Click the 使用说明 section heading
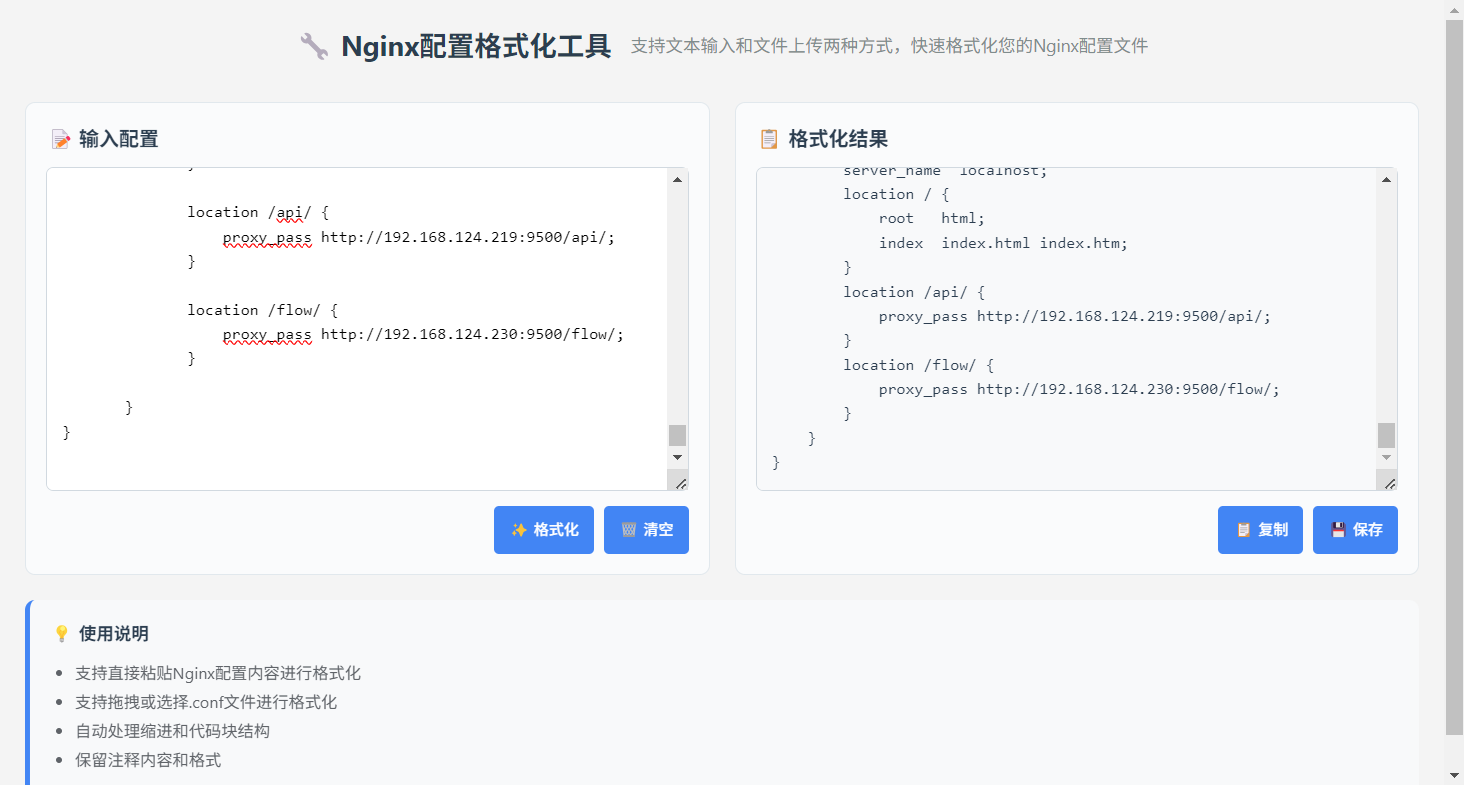This screenshot has width=1464, height=785. click(114, 634)
